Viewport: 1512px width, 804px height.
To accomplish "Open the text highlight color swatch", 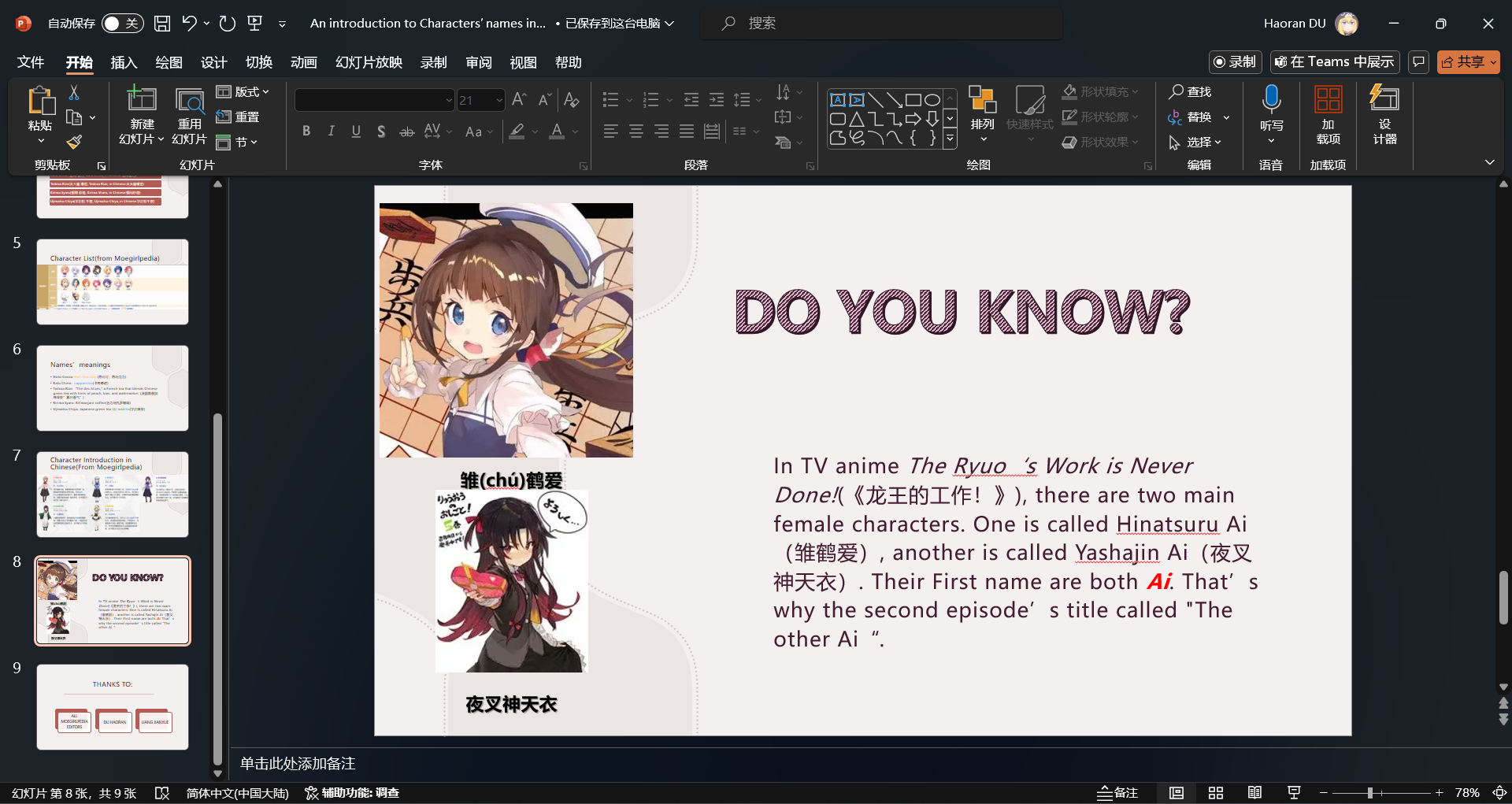I will pyautogui.click(x=517, y=132).
